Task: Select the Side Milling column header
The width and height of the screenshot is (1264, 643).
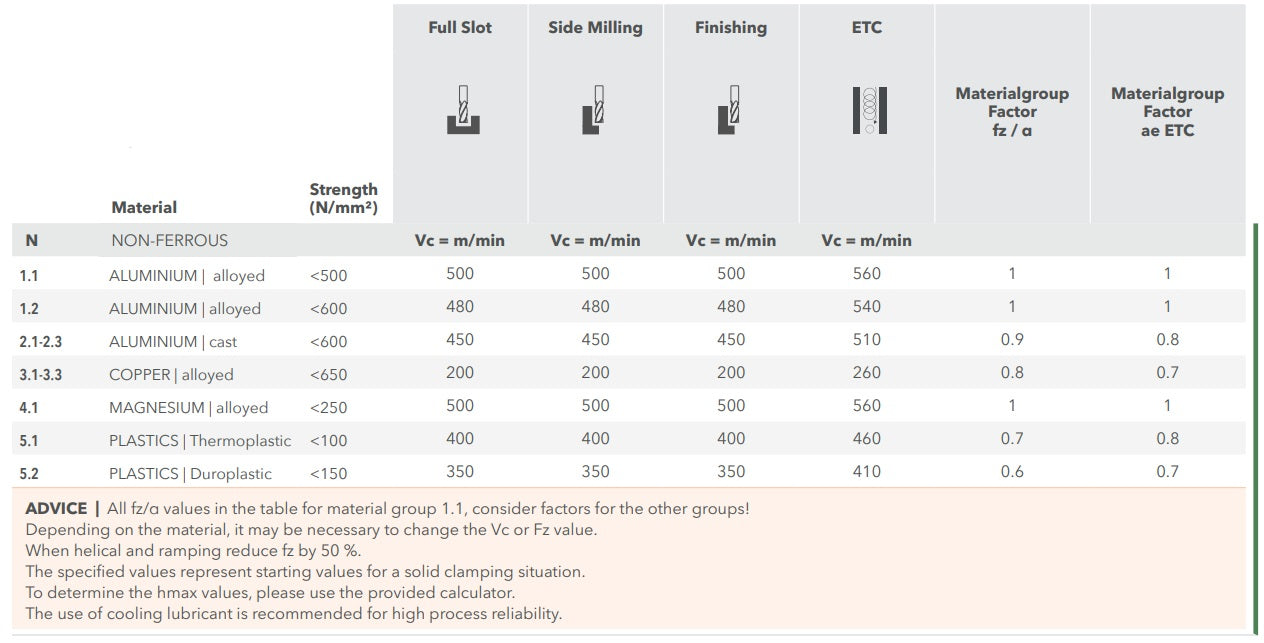Action: 595,28
